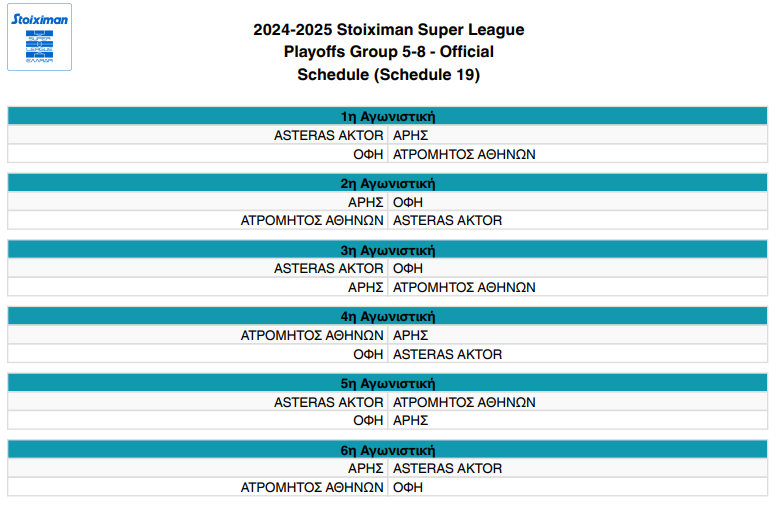This screenshot has height=511, width=781.
Task: Select away team ΟΦΗ in matchday 6
Action: 408,487
